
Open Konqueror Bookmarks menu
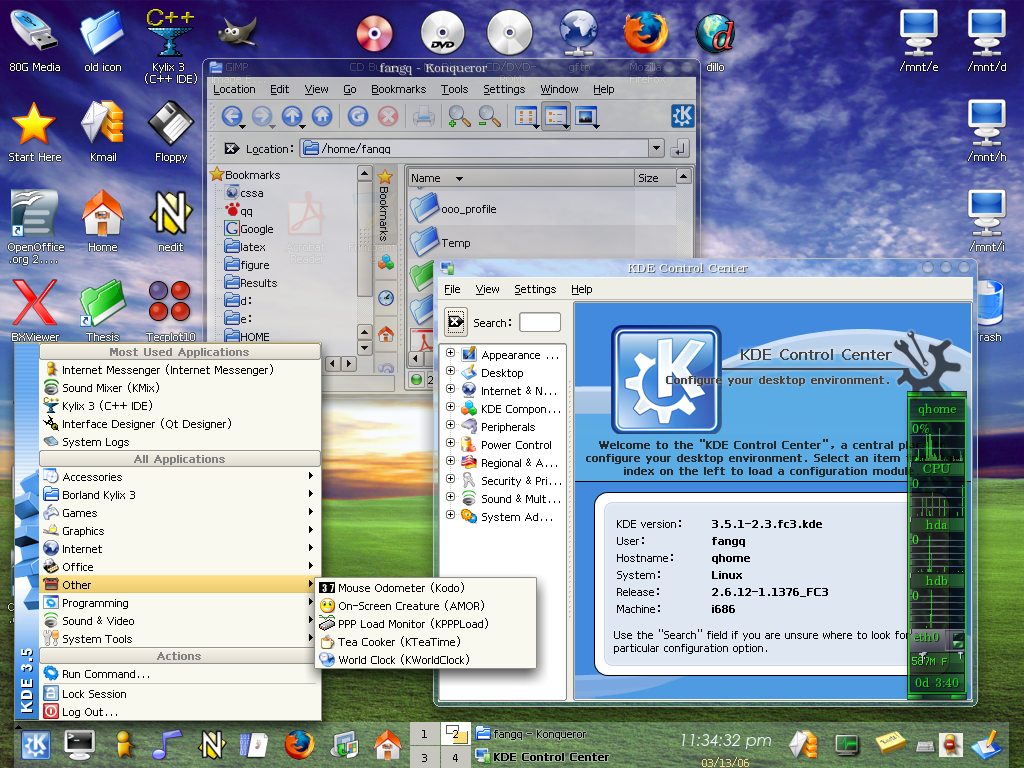click(x=398, y=89)
